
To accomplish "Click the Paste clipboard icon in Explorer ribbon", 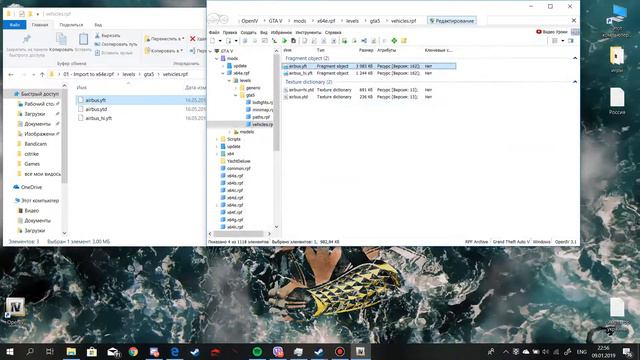I will point(83,39).
